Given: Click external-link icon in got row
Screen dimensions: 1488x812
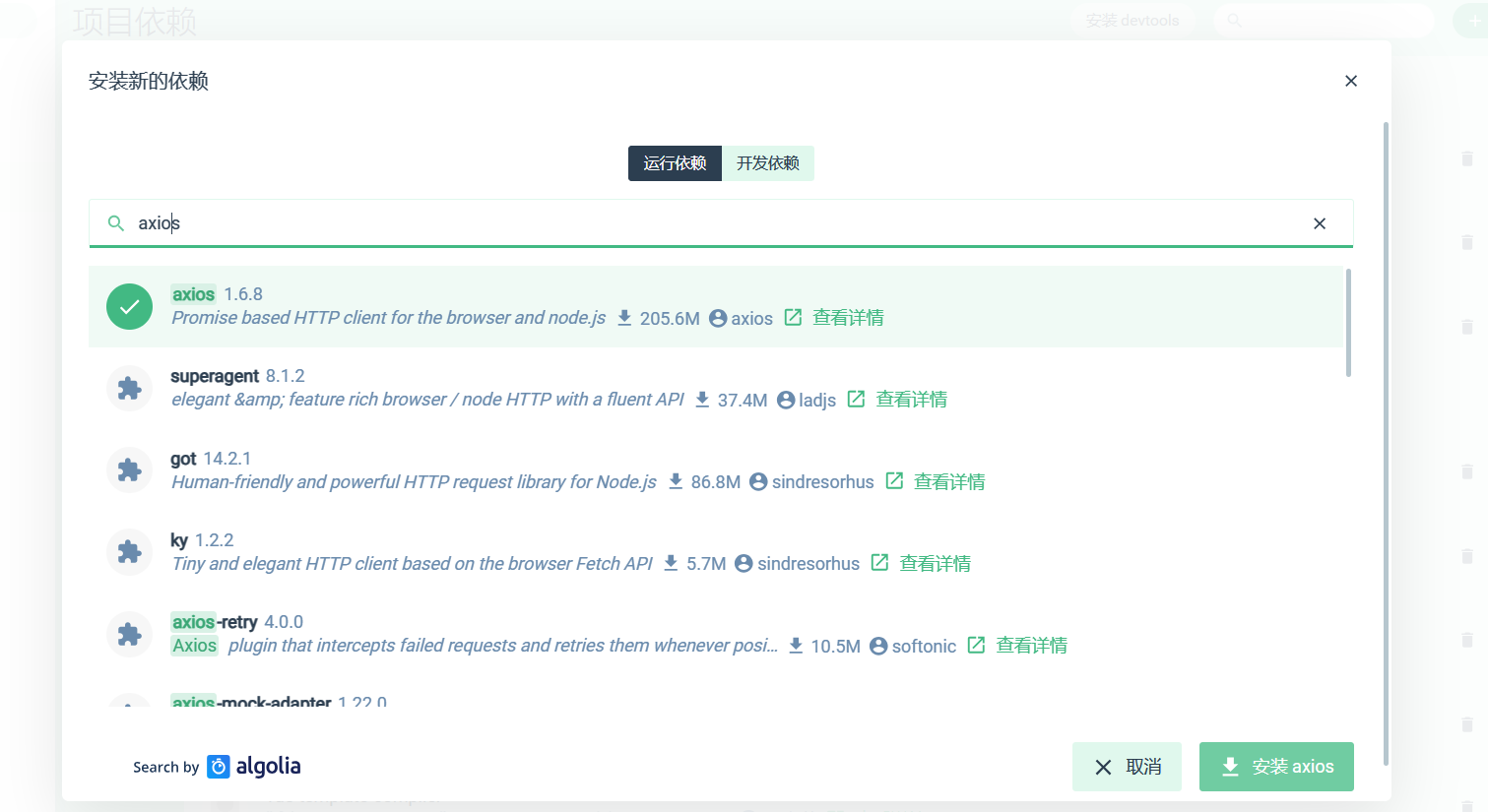Looking at the screenshot, I should point(894,480).
